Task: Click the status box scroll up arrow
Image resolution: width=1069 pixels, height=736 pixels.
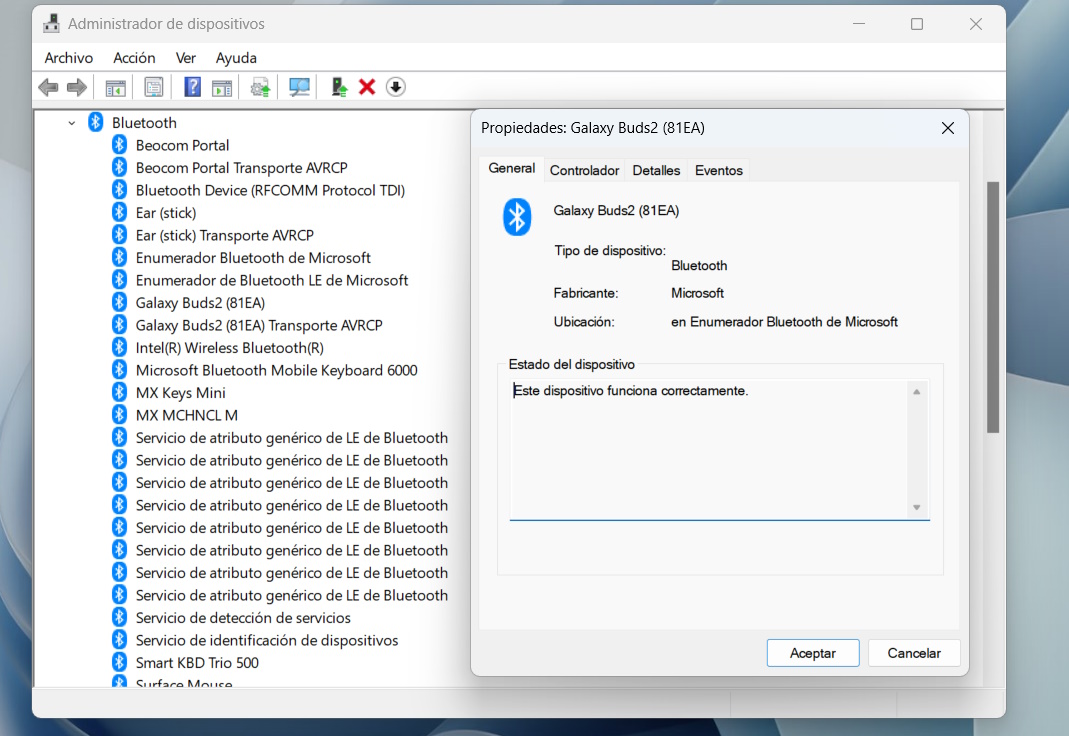Action: (916, 392)
